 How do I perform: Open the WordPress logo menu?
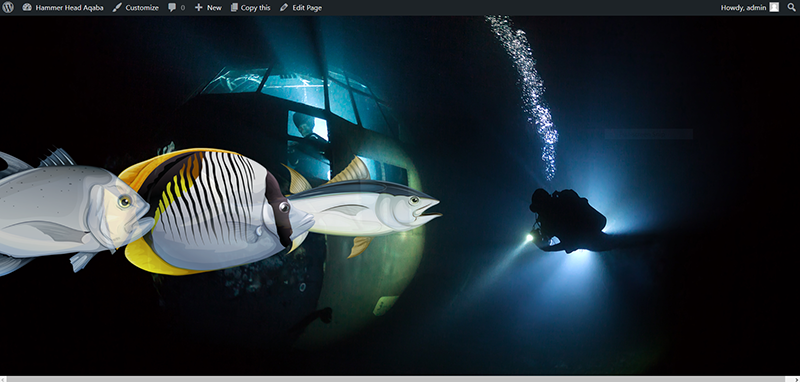tap(8, 8)
